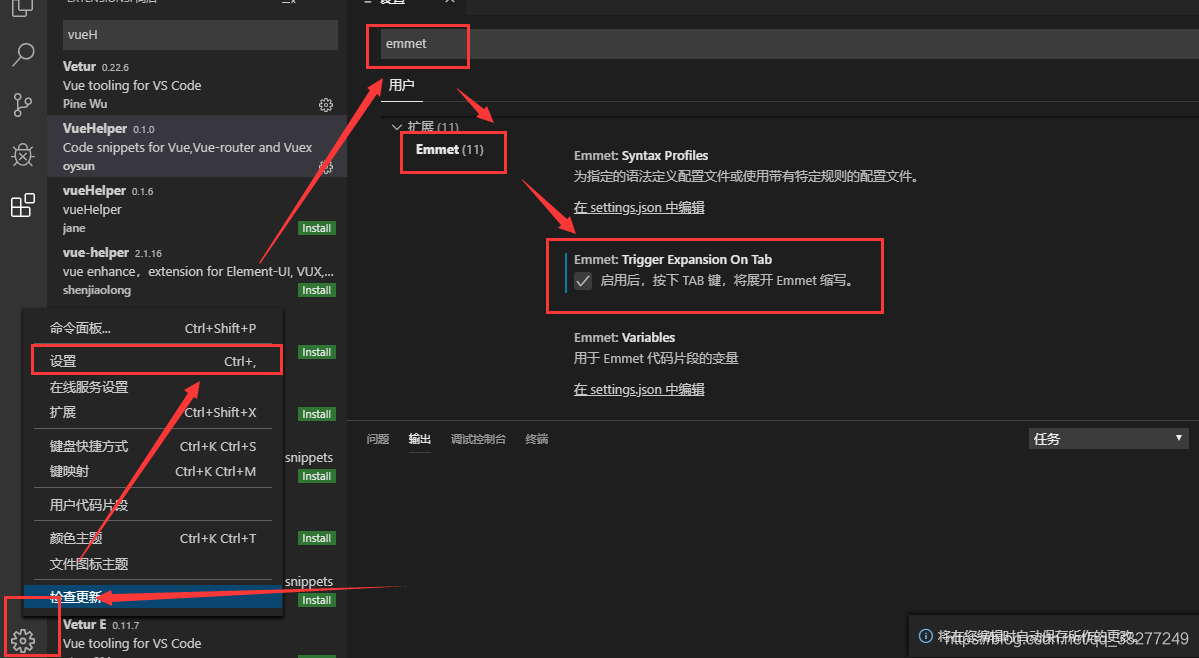Install the vueHelper extension by jane
Image resolution: width=1199 pixels, height=658 pixels.
point(317,228)
